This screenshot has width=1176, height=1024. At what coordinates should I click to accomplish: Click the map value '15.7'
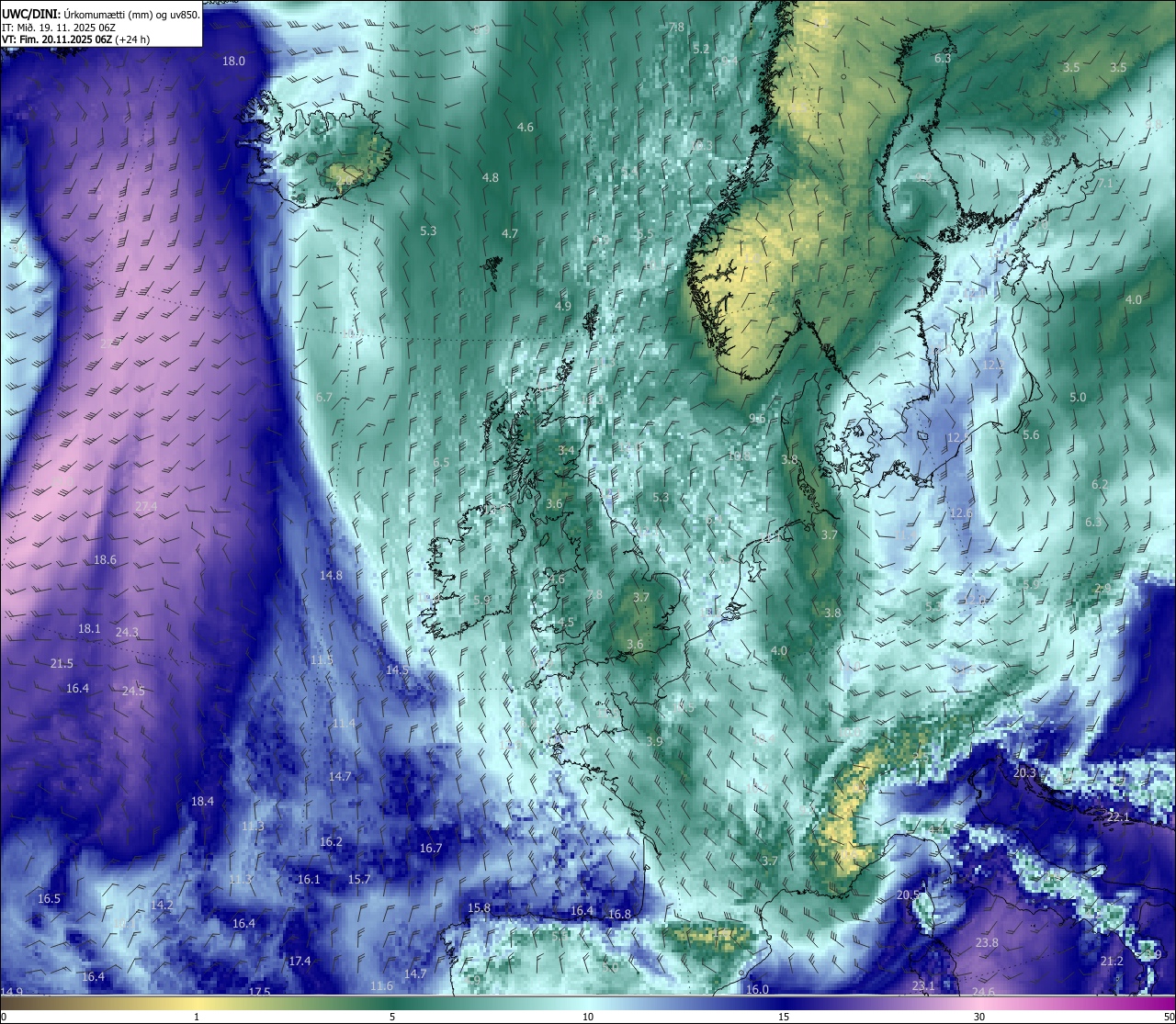pyautogui.click(x=359, y=880)
